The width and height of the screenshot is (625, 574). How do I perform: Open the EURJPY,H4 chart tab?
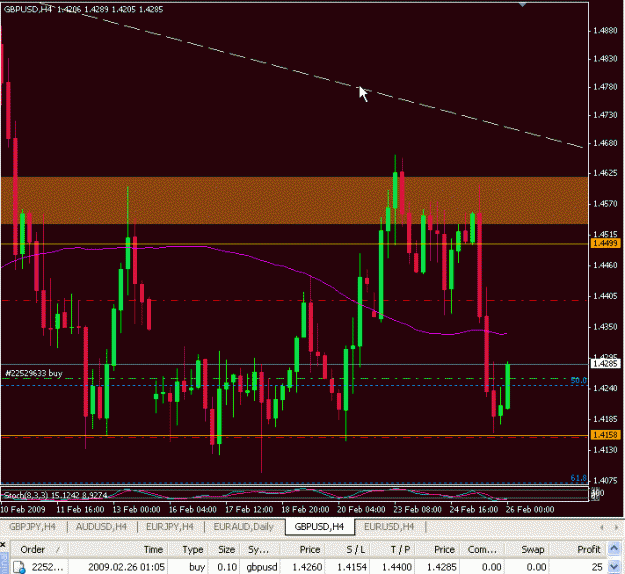[170, 527]
